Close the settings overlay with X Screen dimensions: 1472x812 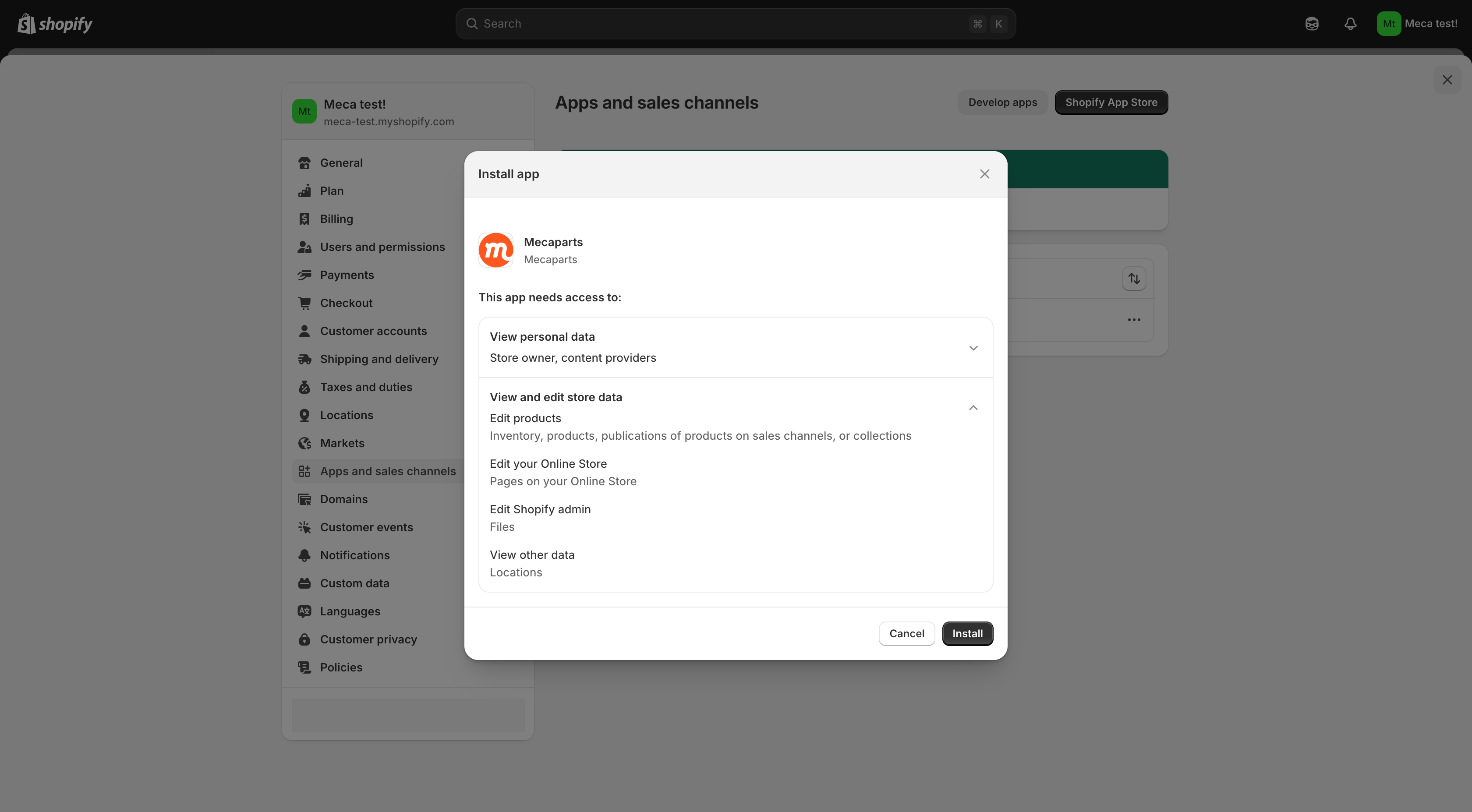(x=1447, y=79)
